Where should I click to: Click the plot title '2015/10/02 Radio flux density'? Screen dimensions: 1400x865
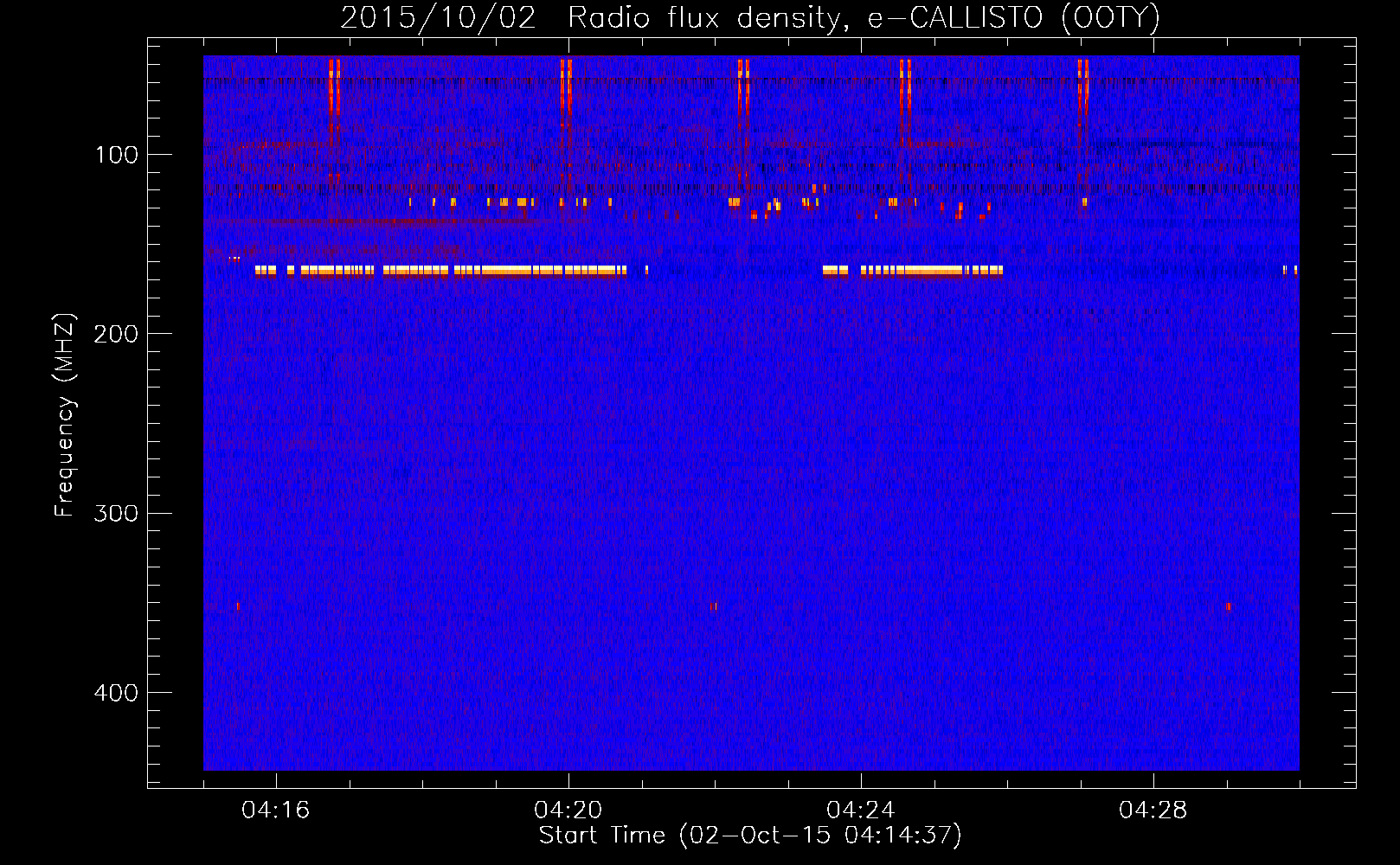[x=750, y=17]
